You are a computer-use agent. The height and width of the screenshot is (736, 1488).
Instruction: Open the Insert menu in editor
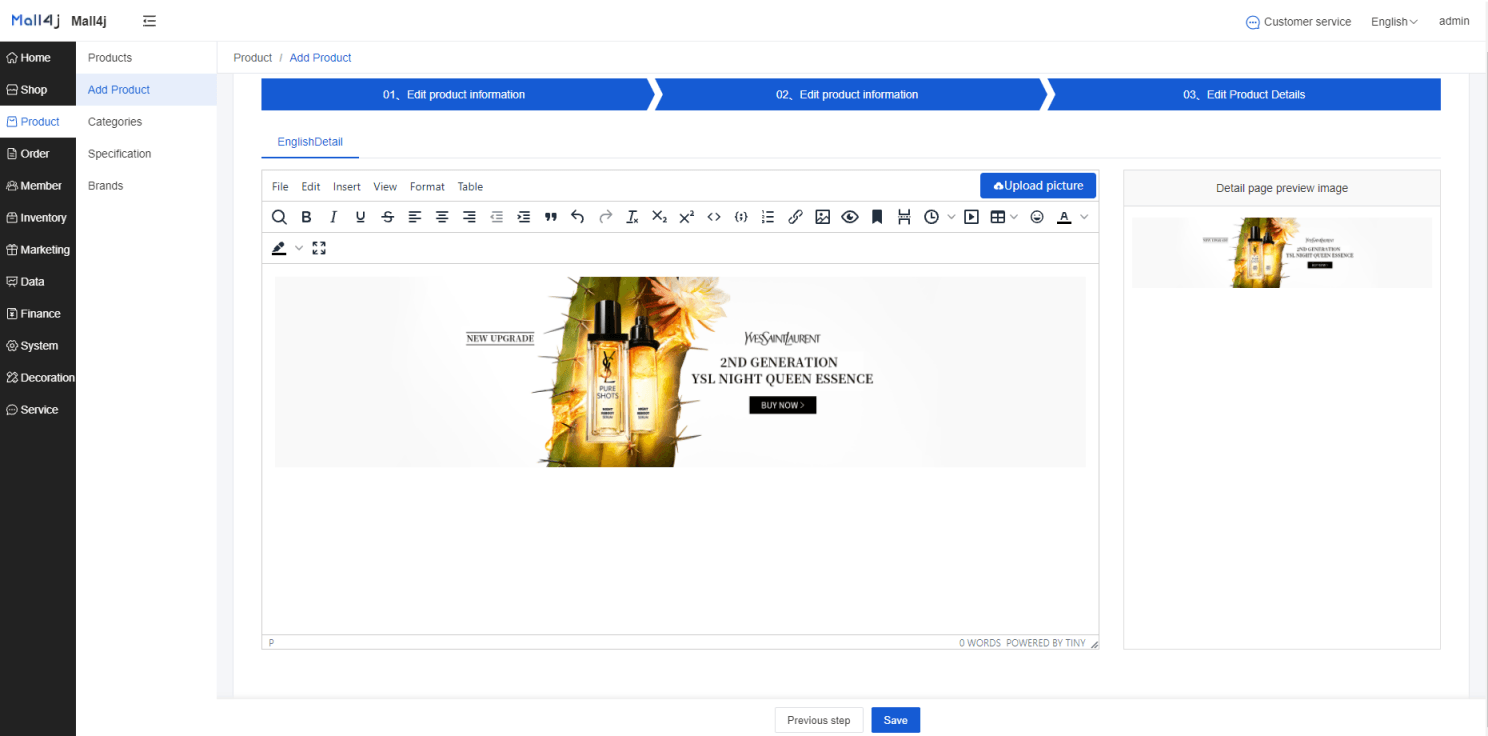[x=347, y=187]
